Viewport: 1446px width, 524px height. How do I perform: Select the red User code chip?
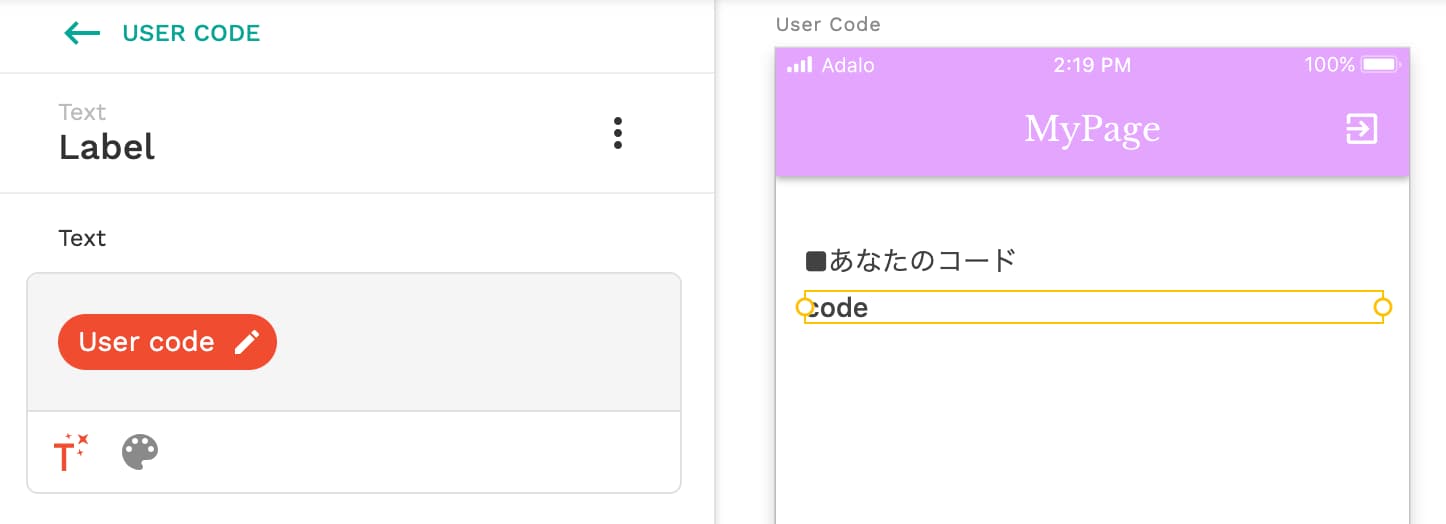(167, 342)
